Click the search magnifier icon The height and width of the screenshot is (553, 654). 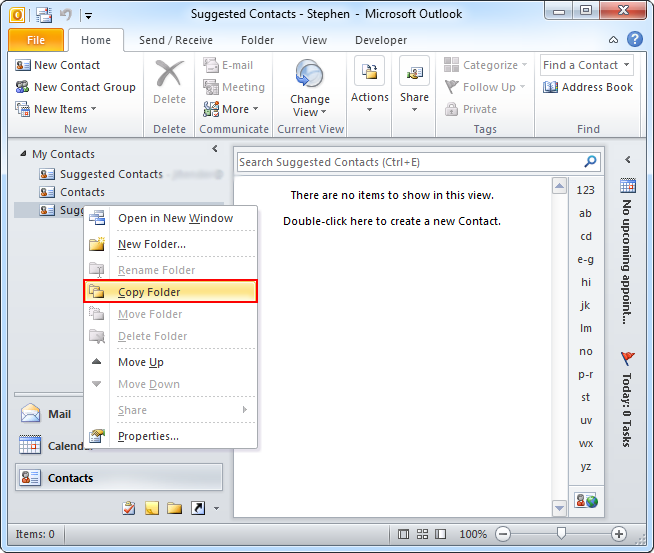[x=590, y=161]
